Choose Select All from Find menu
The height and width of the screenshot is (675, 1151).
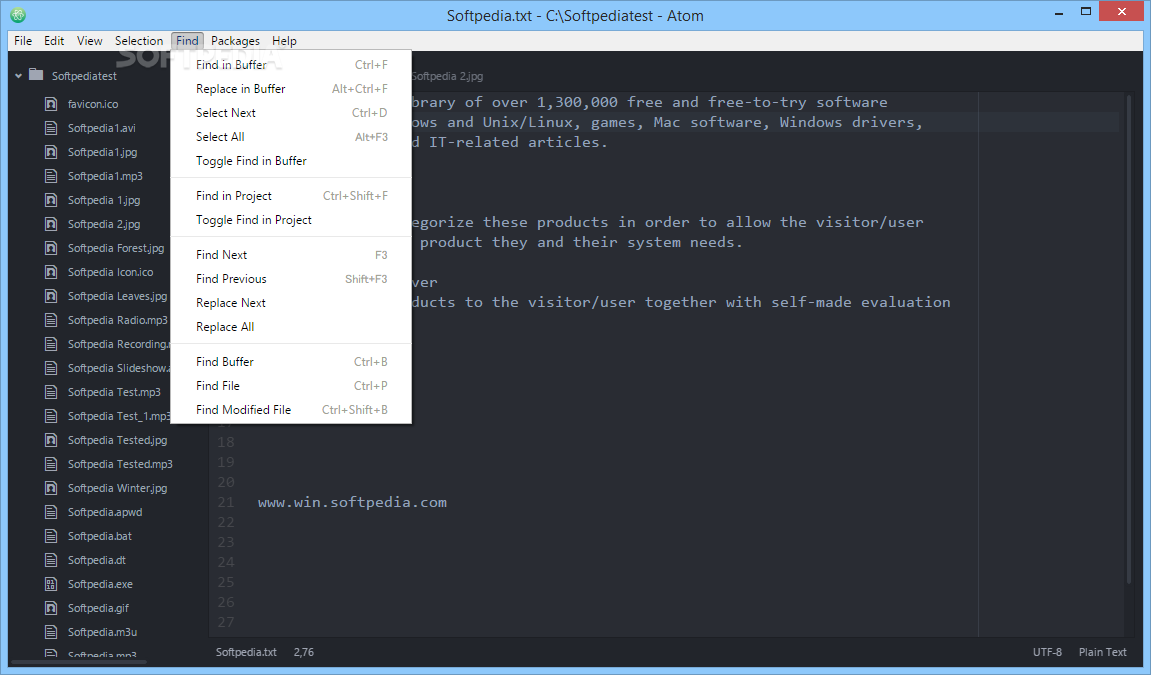click(291, 137)
